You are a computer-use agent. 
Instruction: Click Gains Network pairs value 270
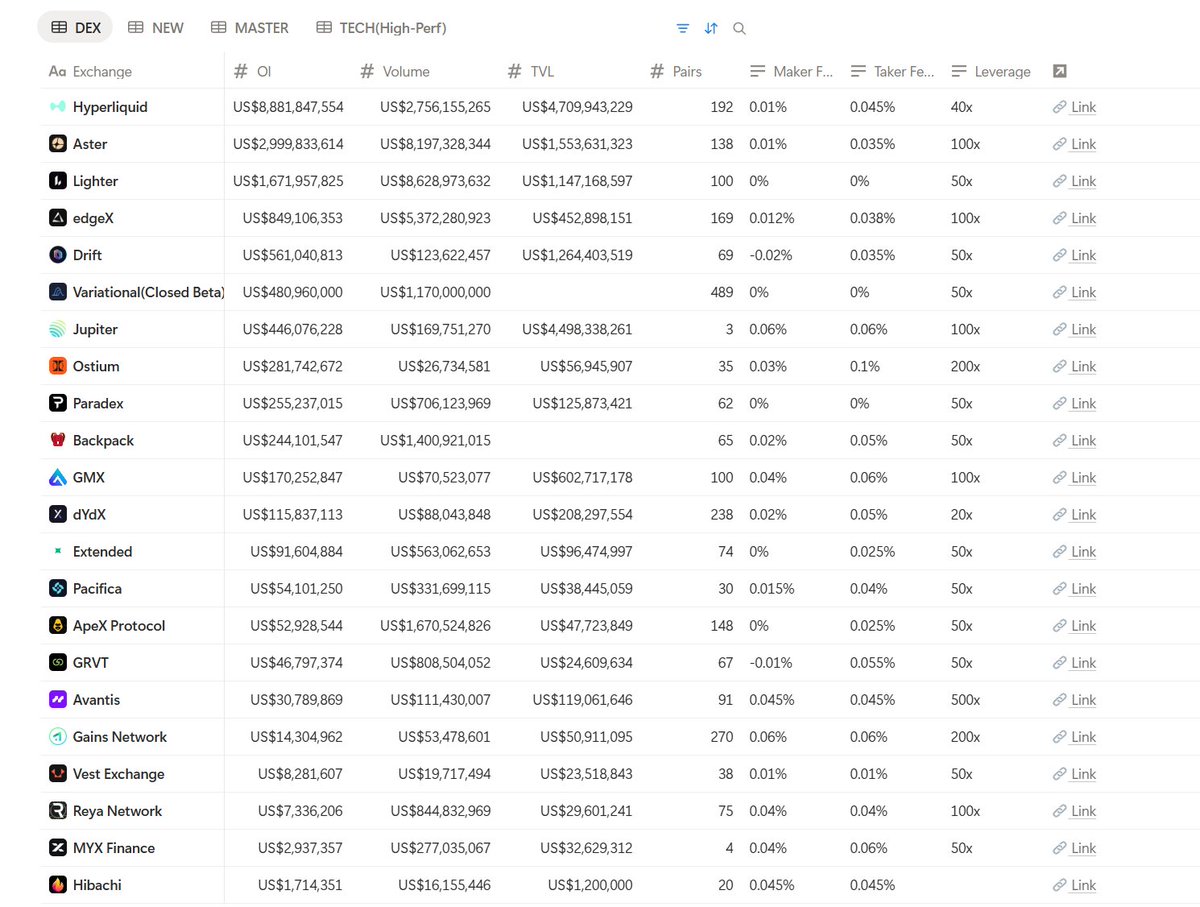[720, 736]
